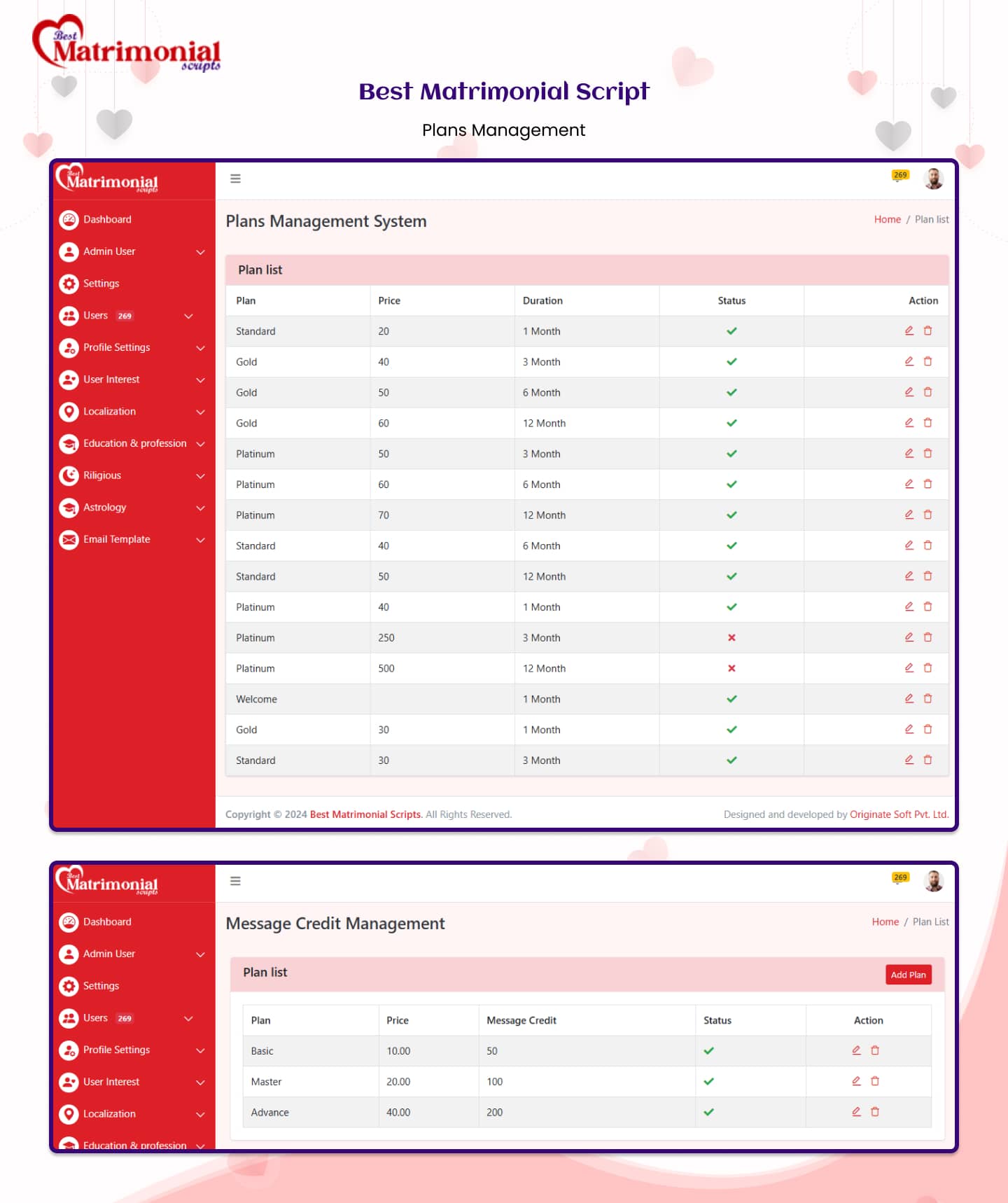The width and height of the screenshot is (1008, 1203).
Task: Toggle red X status of Platinum 250 plan
Action: click(731, 638)
